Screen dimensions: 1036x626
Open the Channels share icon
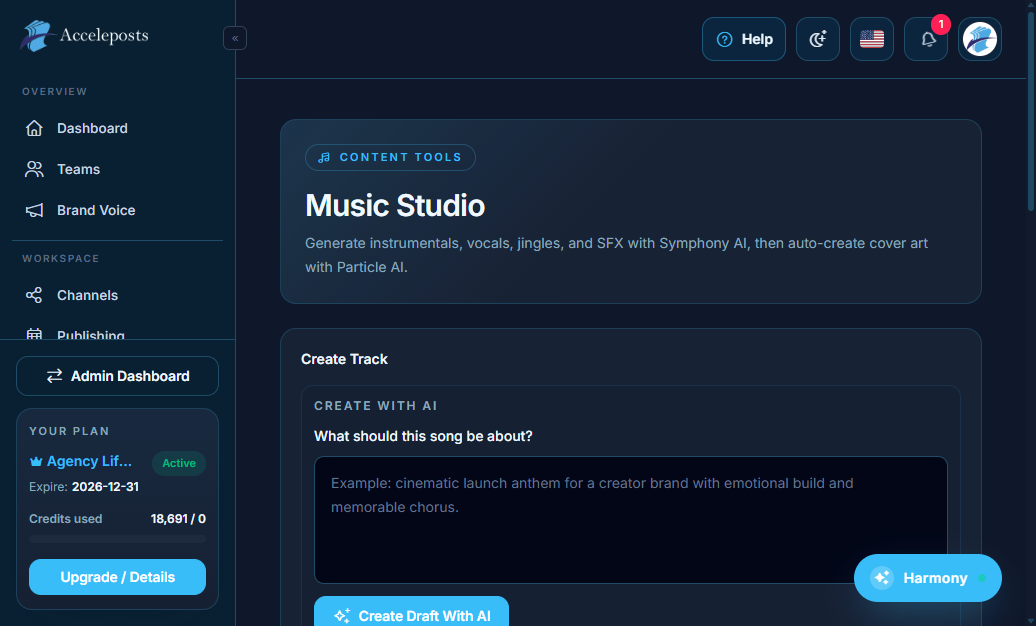tap(34, 295)
